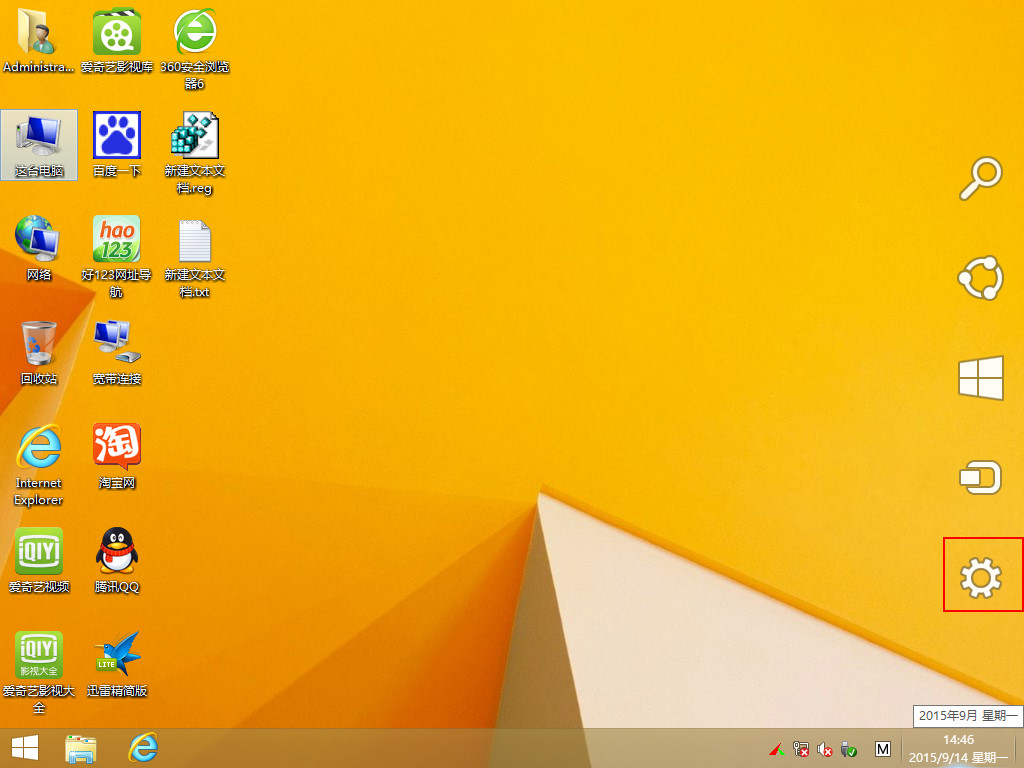Select the 腾讯QQ penguin icon

[x=117, y=560]
